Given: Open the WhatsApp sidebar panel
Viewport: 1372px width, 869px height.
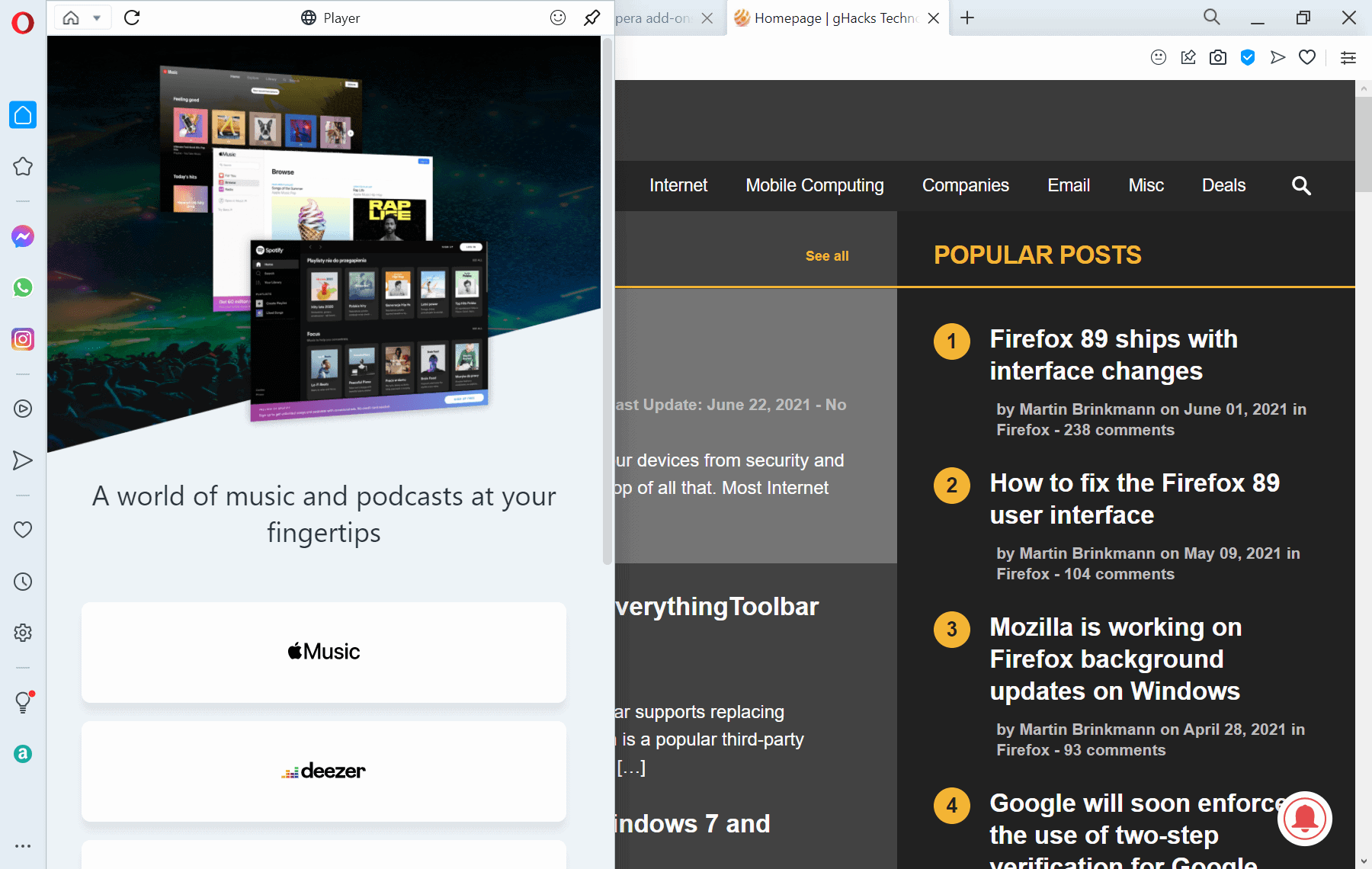Looking at the screenshot, I should [x=23, y=288].
